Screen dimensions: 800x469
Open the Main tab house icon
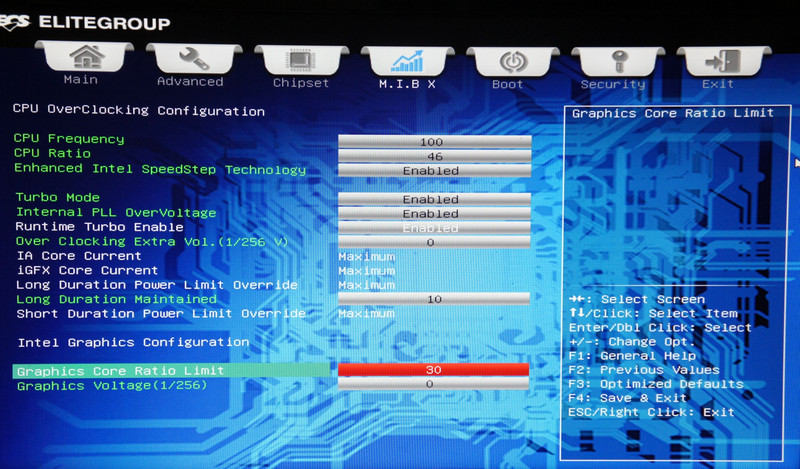pos(87,57)
